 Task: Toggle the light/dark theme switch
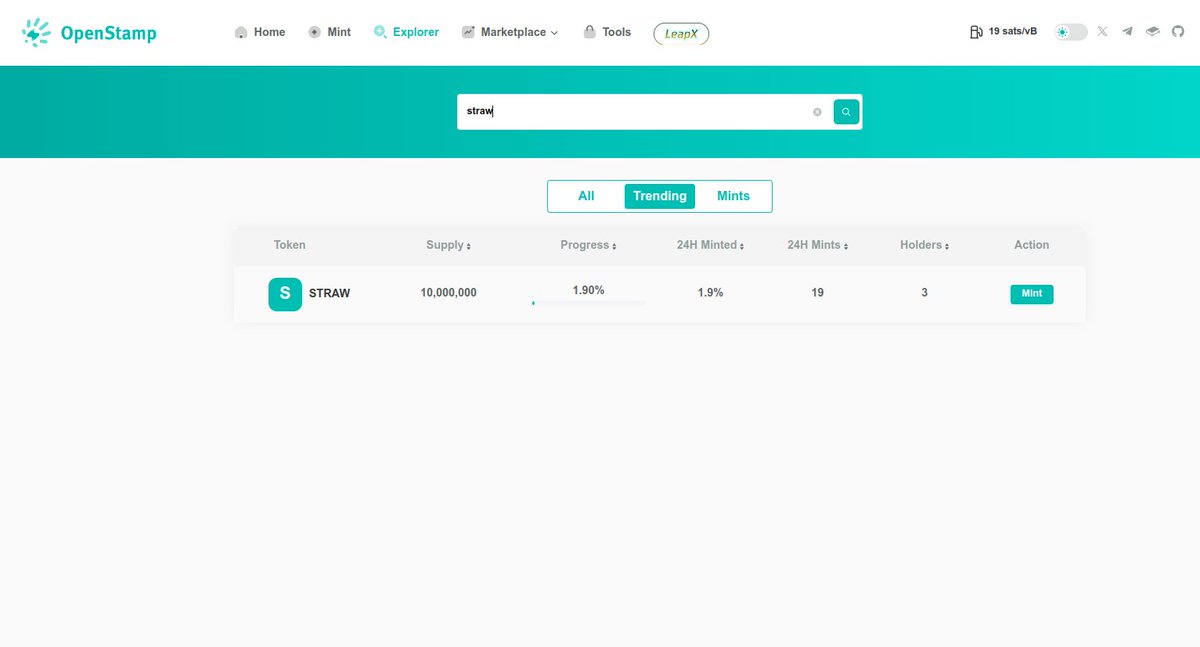pos(1071,32)
